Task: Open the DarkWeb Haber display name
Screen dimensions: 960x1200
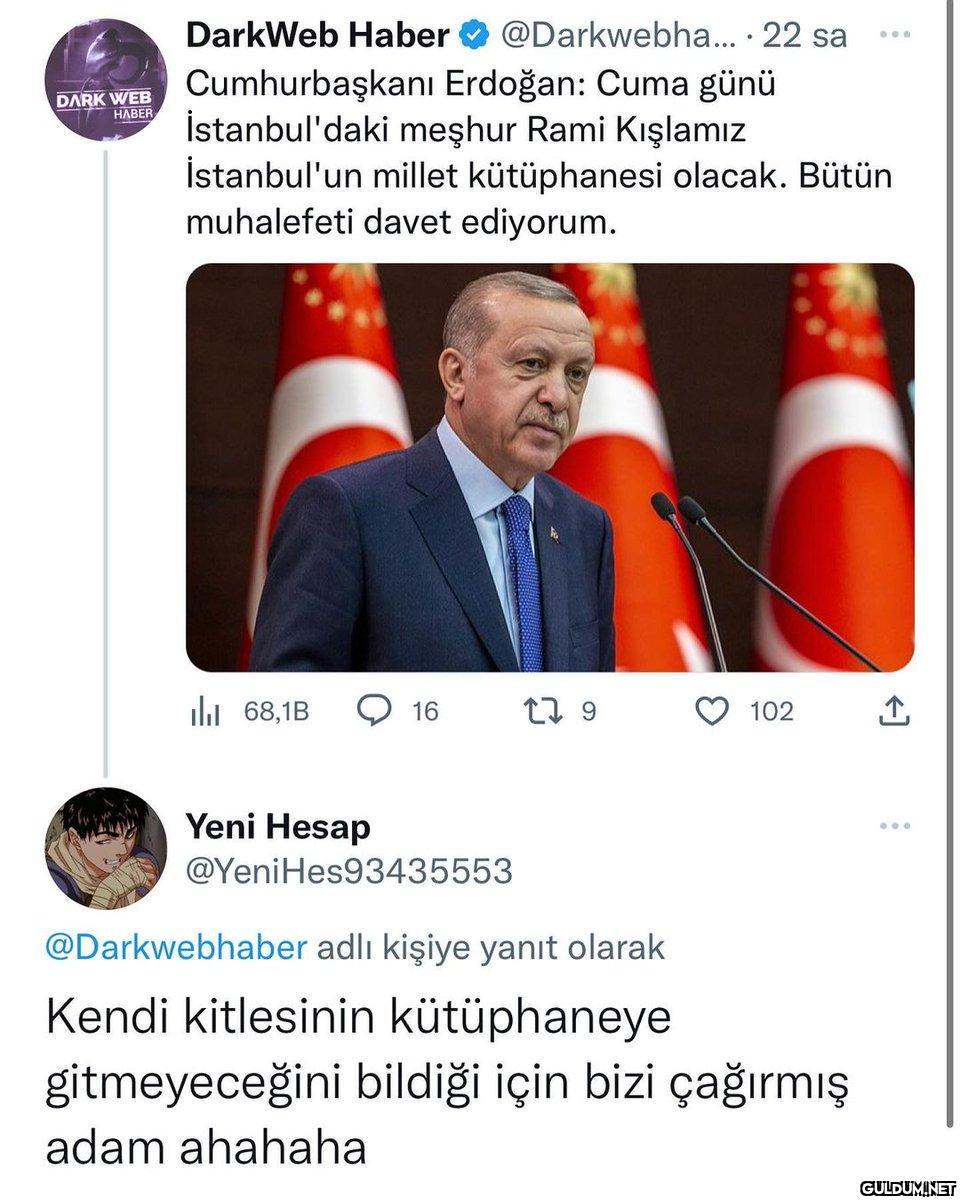Action: [318, 37]
